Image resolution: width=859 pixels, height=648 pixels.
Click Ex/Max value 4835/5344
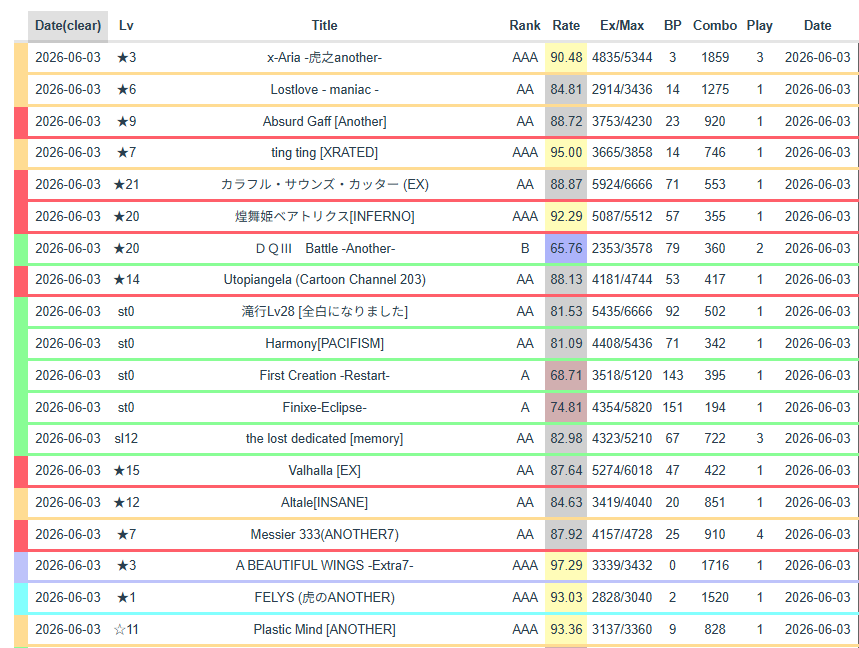(x=622, y=58)
